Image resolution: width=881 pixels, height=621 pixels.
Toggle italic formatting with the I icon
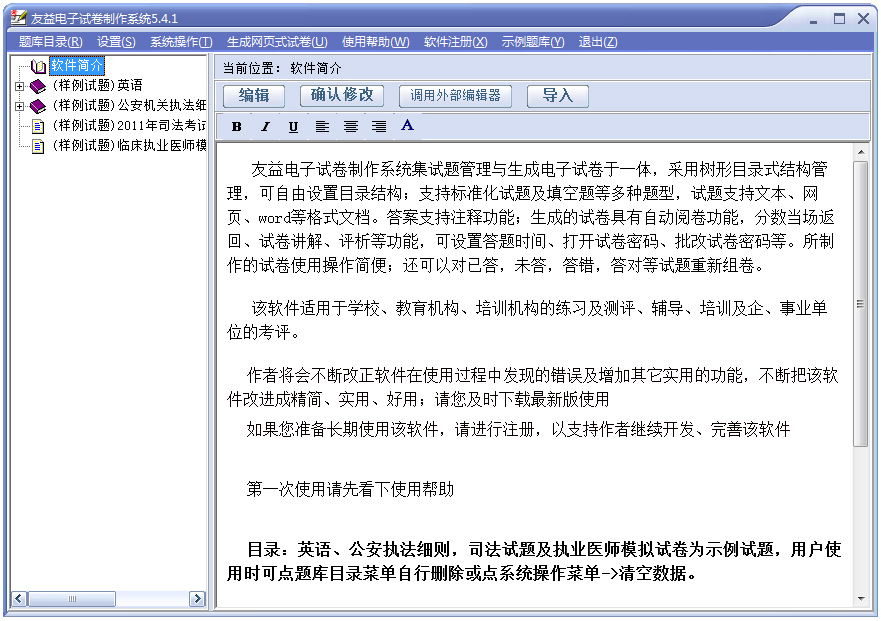265,126
